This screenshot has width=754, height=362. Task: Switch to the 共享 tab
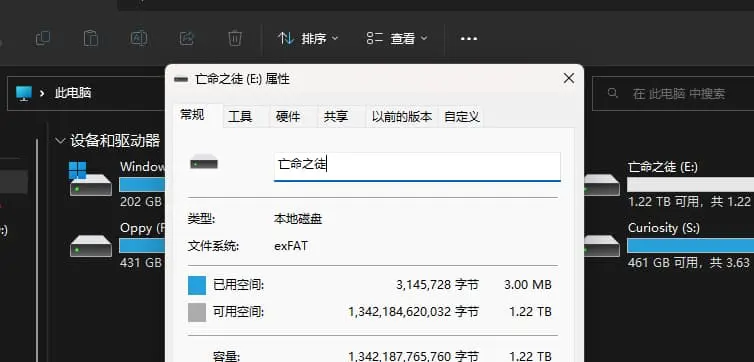pyautogui.click(x=336, y=117)
